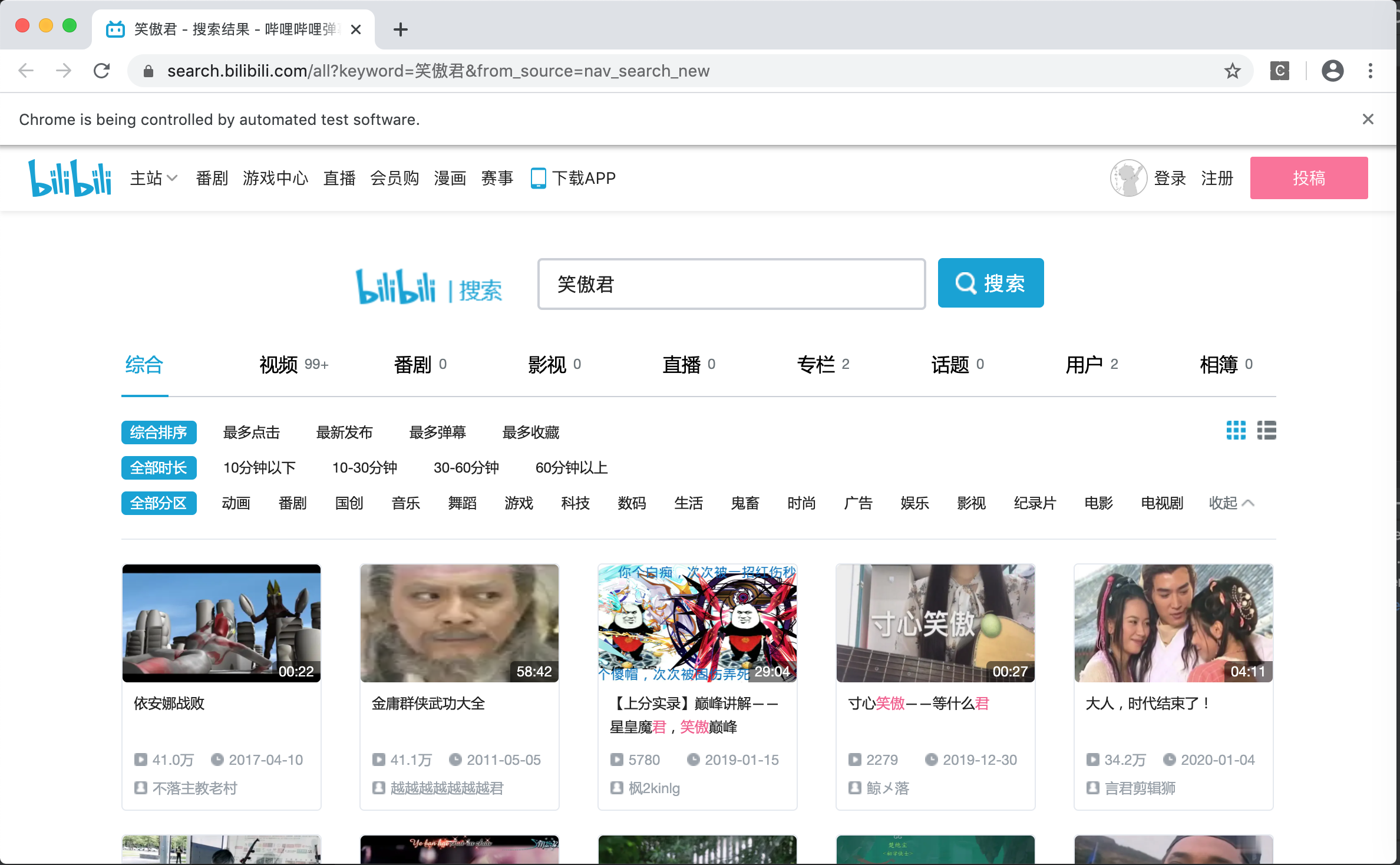Switch to 视频 99+ results tab
The image size is (1400, 865).
pos(293,365)
